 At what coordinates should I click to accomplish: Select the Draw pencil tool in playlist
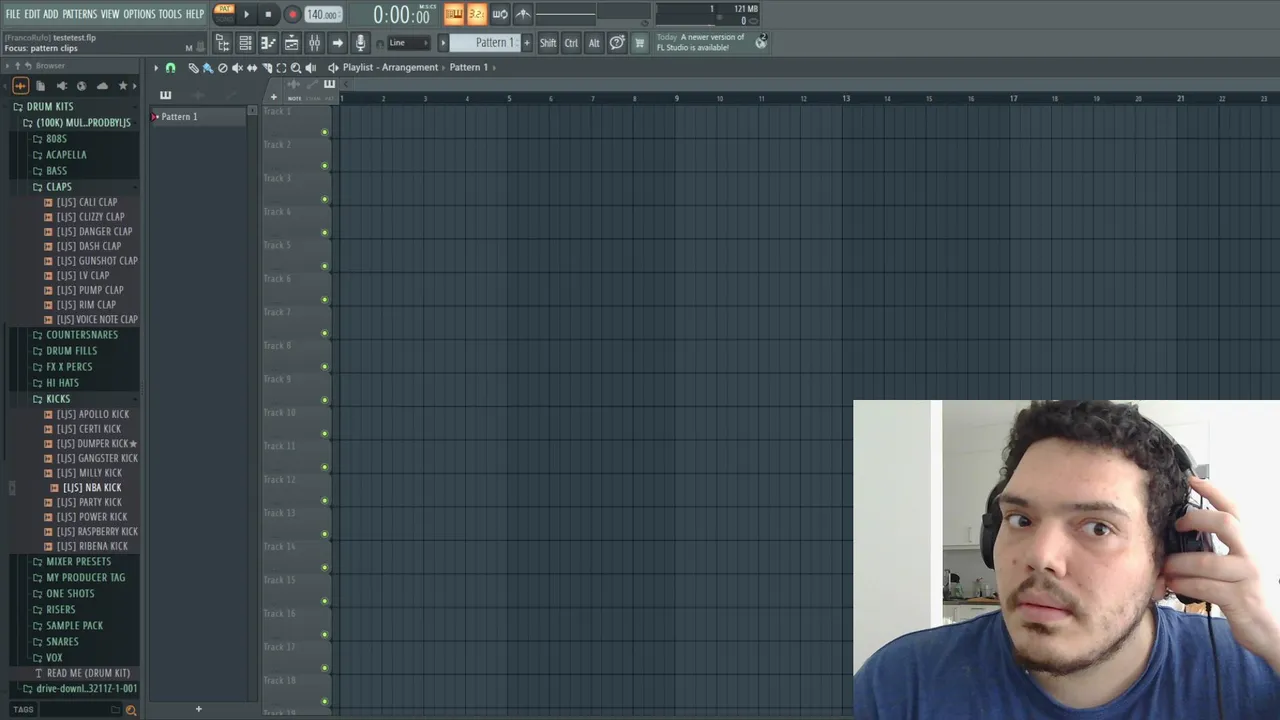[x=193, y=68]
